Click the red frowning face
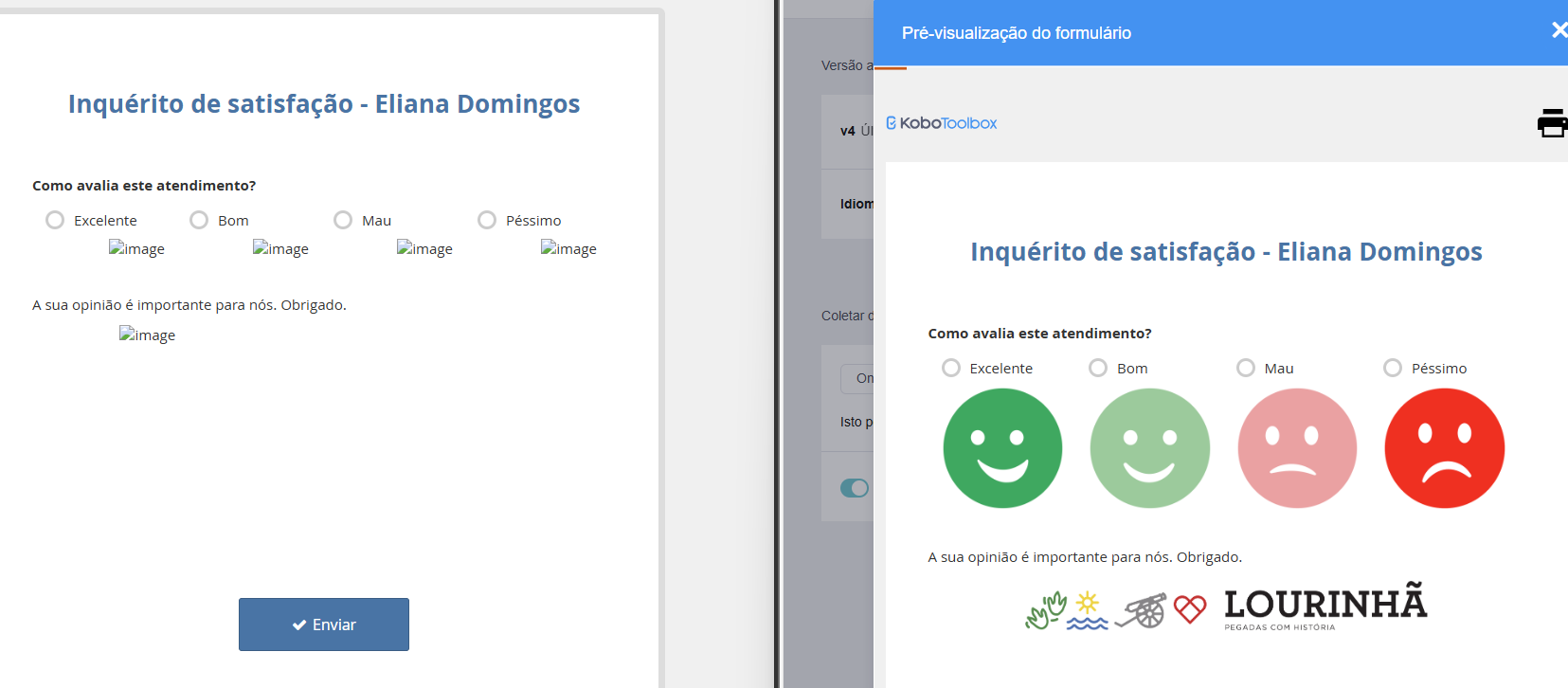This screenshot has width=1568, height=688. [x=1444, y=448]
